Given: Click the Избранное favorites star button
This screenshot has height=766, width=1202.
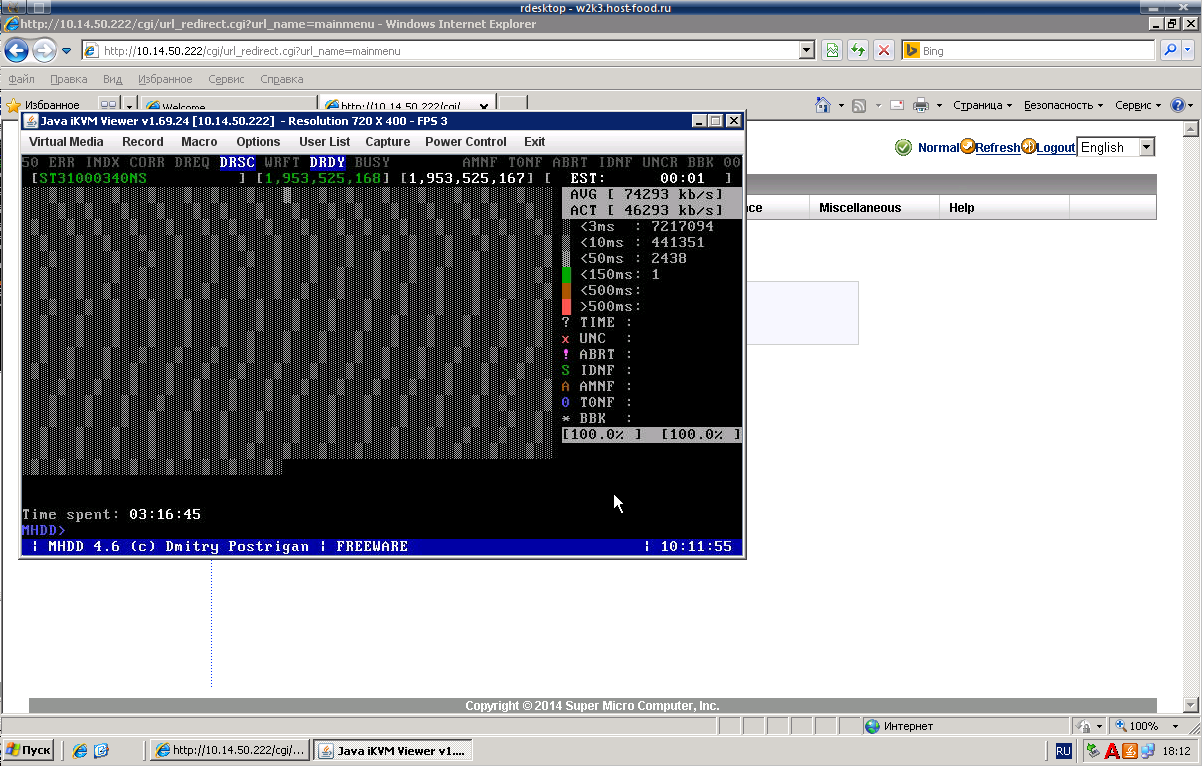Looking at the screenshot, I should 43,105.
